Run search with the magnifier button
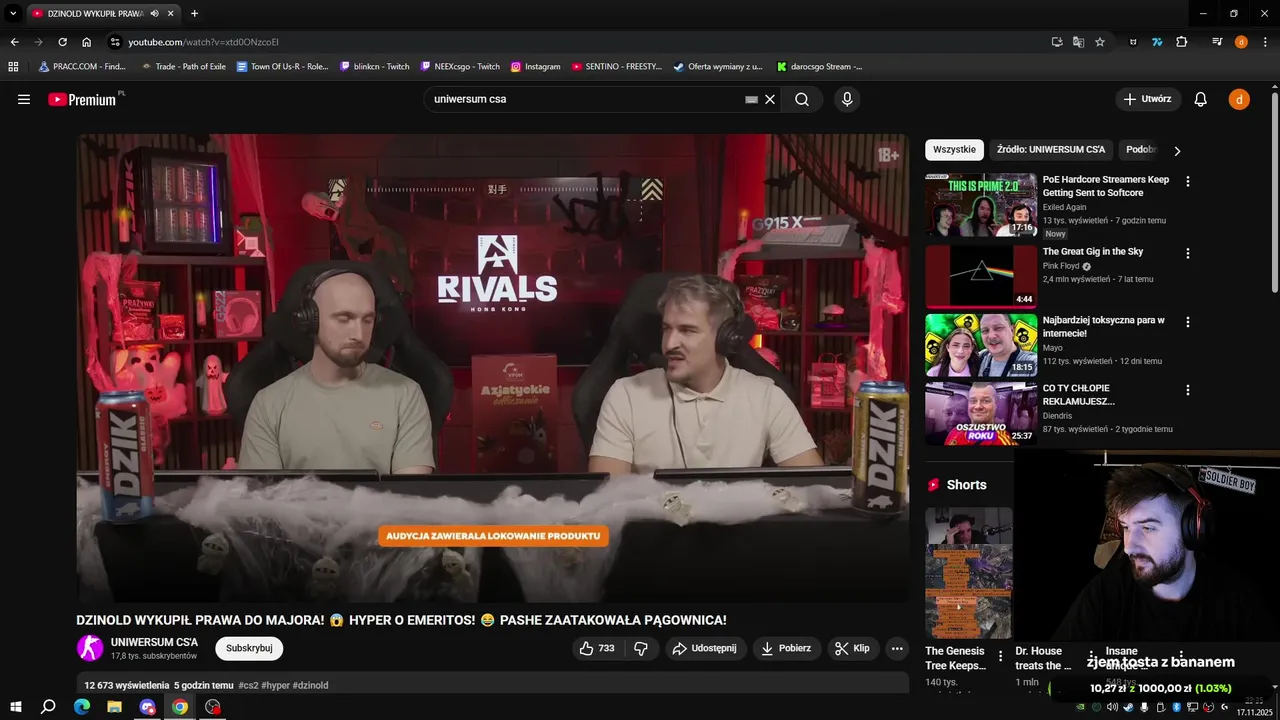Viewport: 1280px width, 720px height. (x=802, y=99)
